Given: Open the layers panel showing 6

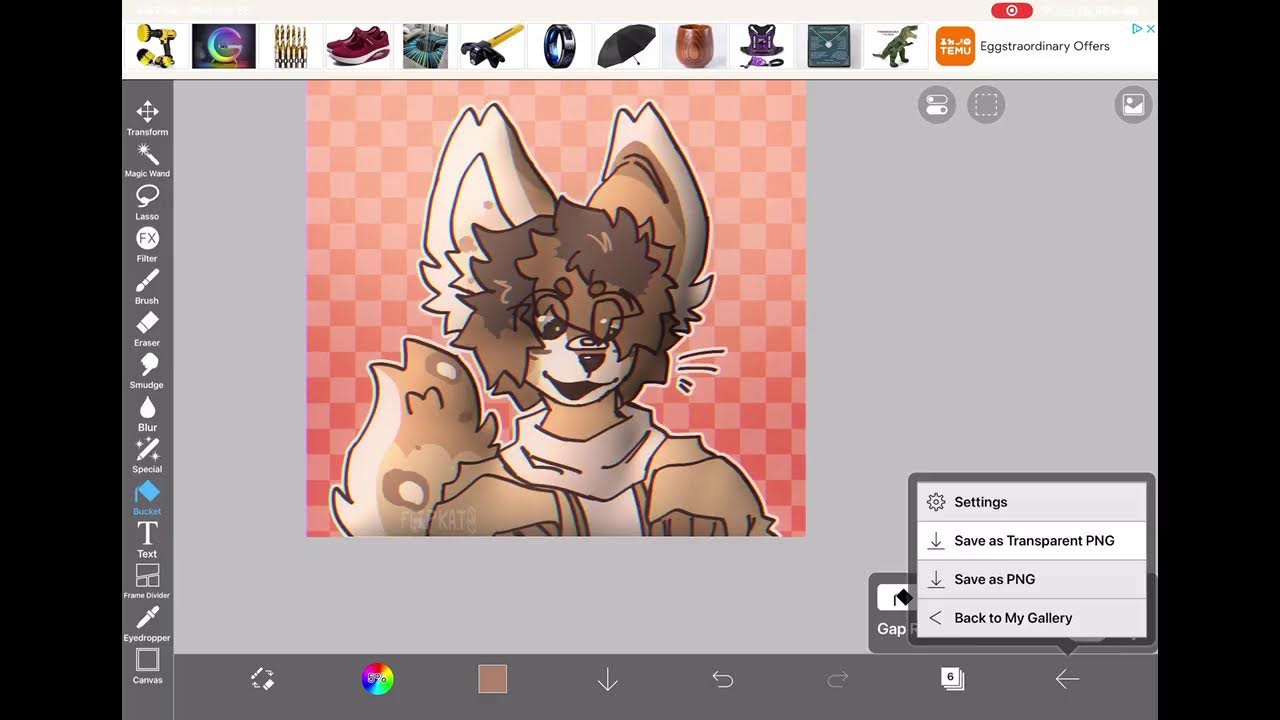Looking at the screenshot, I should point(952,679).
